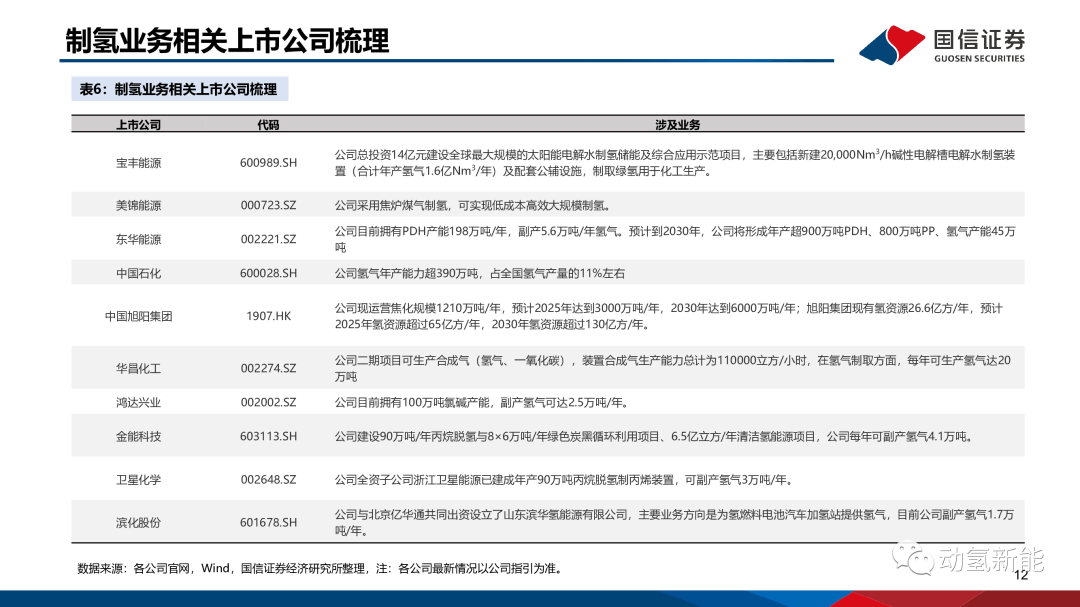Select stock code 600989.SH
The height and width of the screenshot is (607, 1080).
click(269, 163)
